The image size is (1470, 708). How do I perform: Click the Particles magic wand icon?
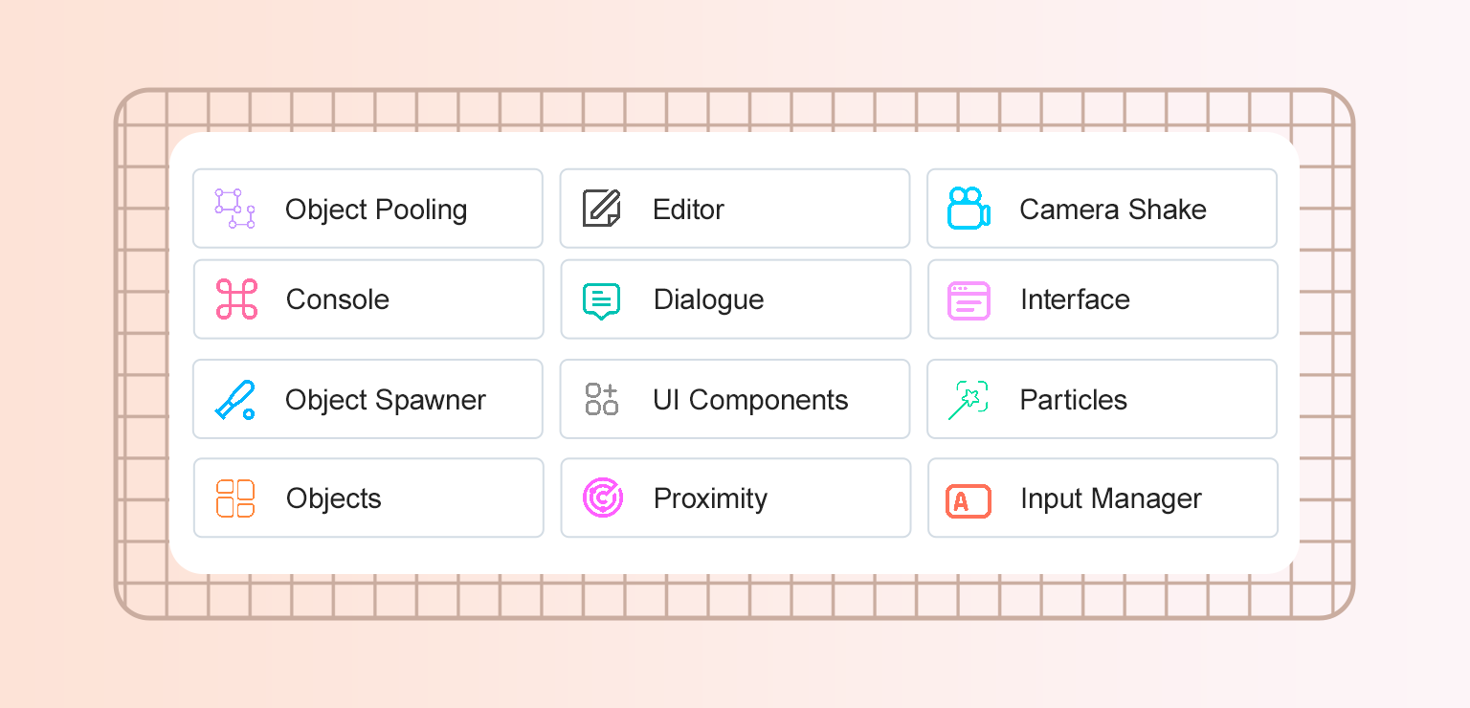(x=968, y=400)
